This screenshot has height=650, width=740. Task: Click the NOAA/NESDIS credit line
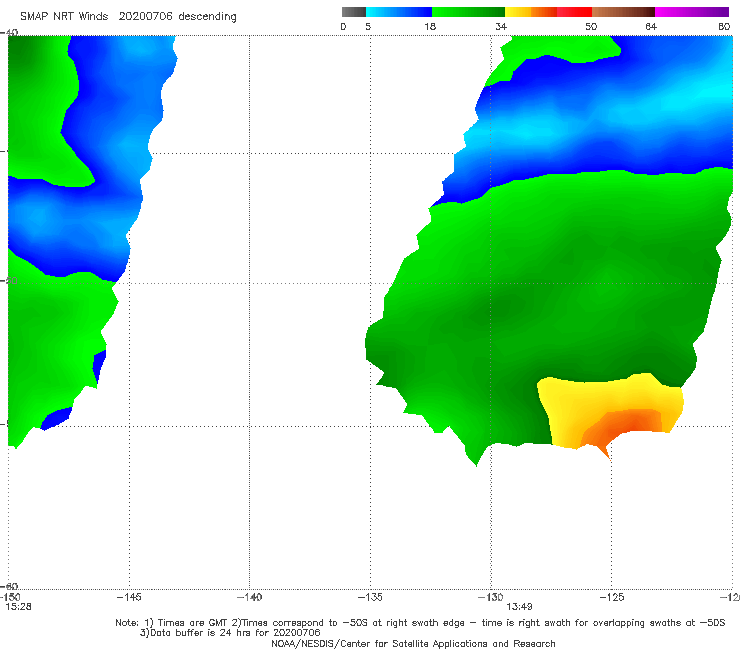point(413,643)
